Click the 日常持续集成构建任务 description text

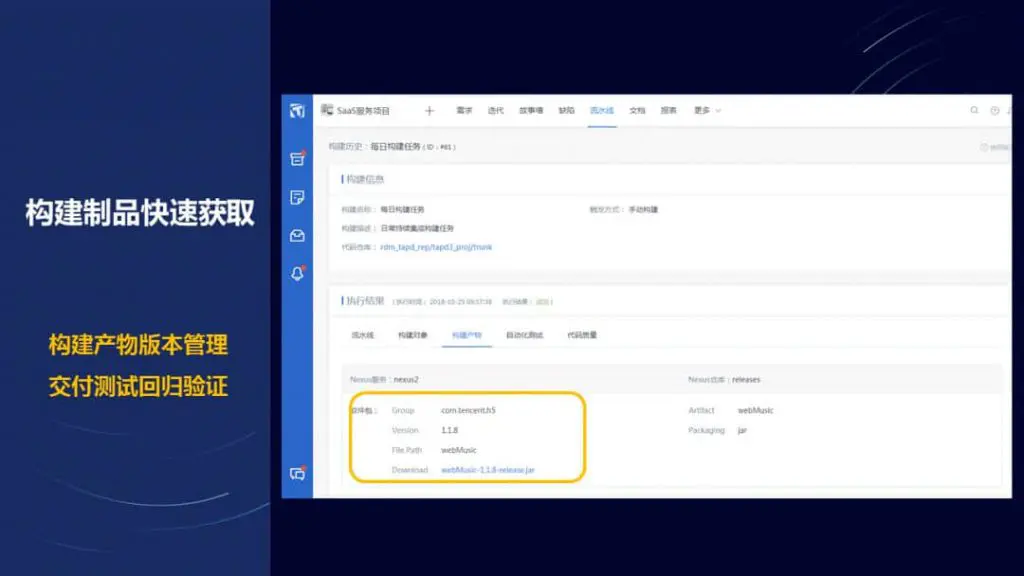pos(417,228)
